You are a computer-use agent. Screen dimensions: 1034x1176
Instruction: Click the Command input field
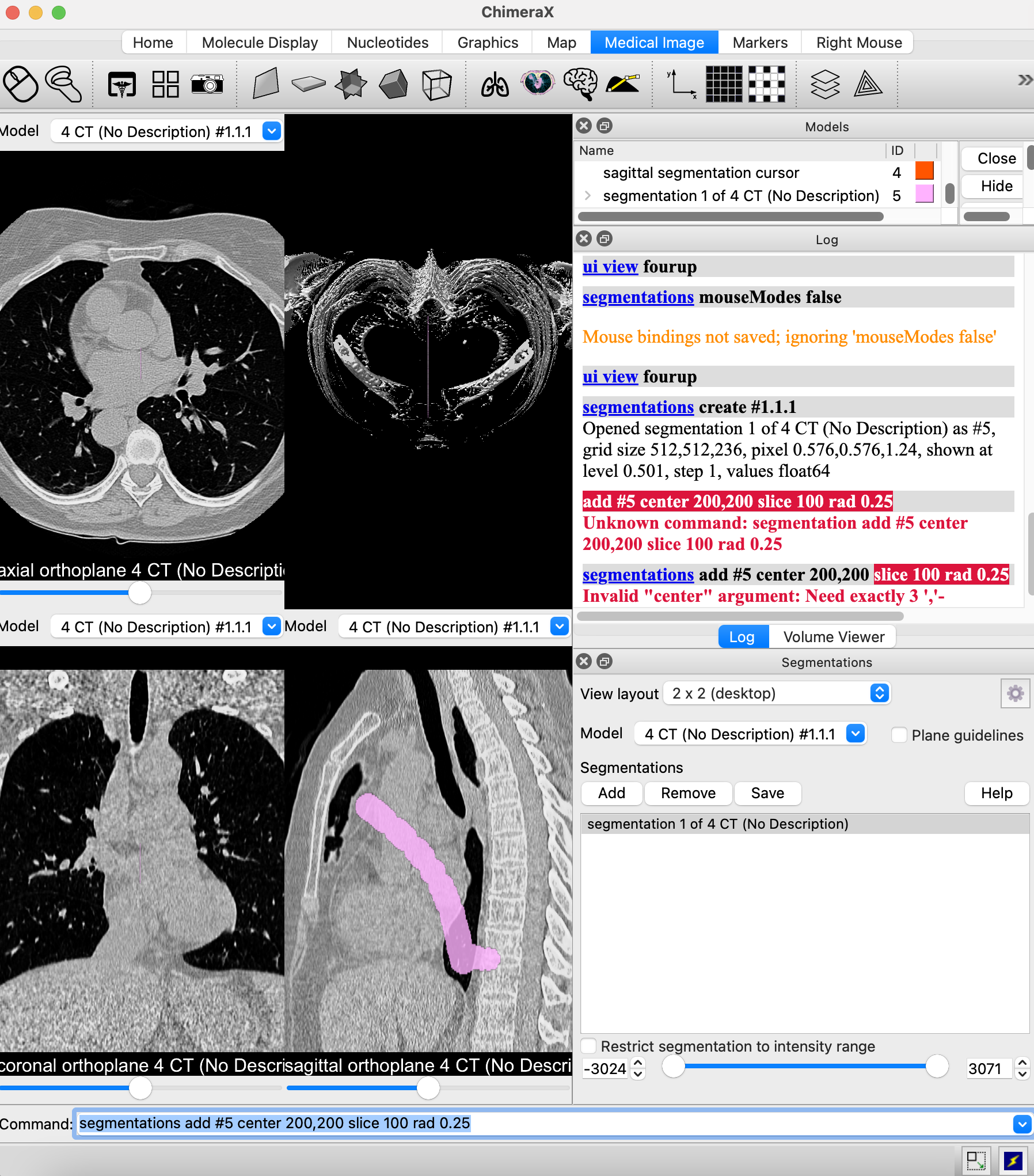point(541,1124)
